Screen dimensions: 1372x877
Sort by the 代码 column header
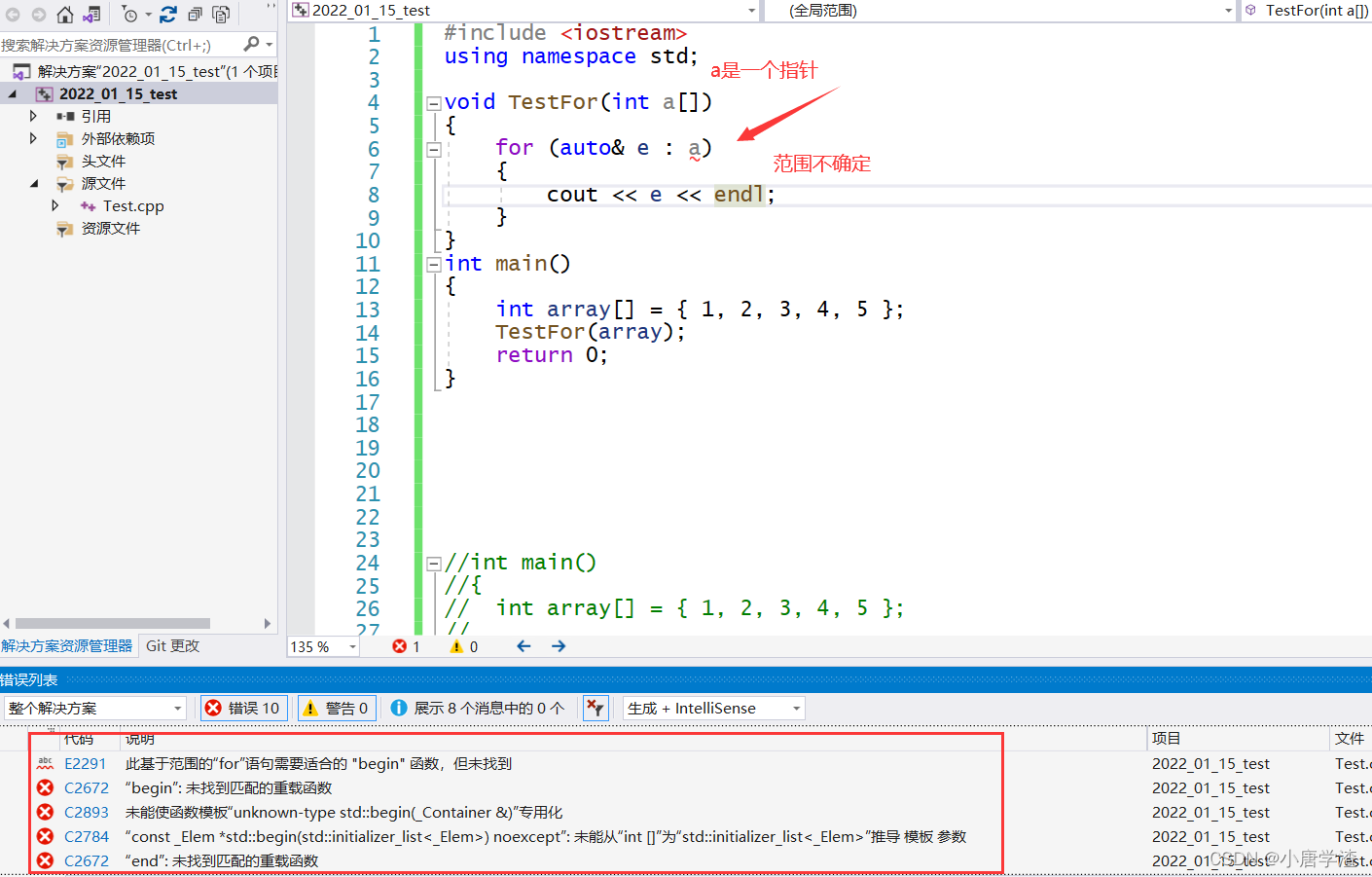click(79, 740)
